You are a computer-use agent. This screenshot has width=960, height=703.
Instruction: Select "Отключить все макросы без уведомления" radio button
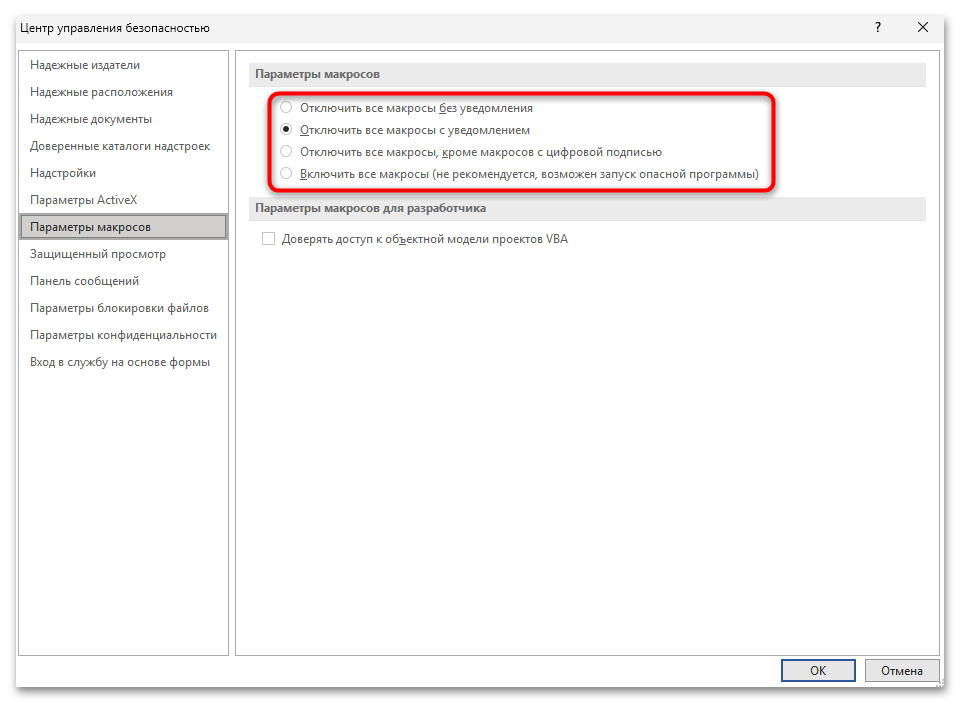286,108
